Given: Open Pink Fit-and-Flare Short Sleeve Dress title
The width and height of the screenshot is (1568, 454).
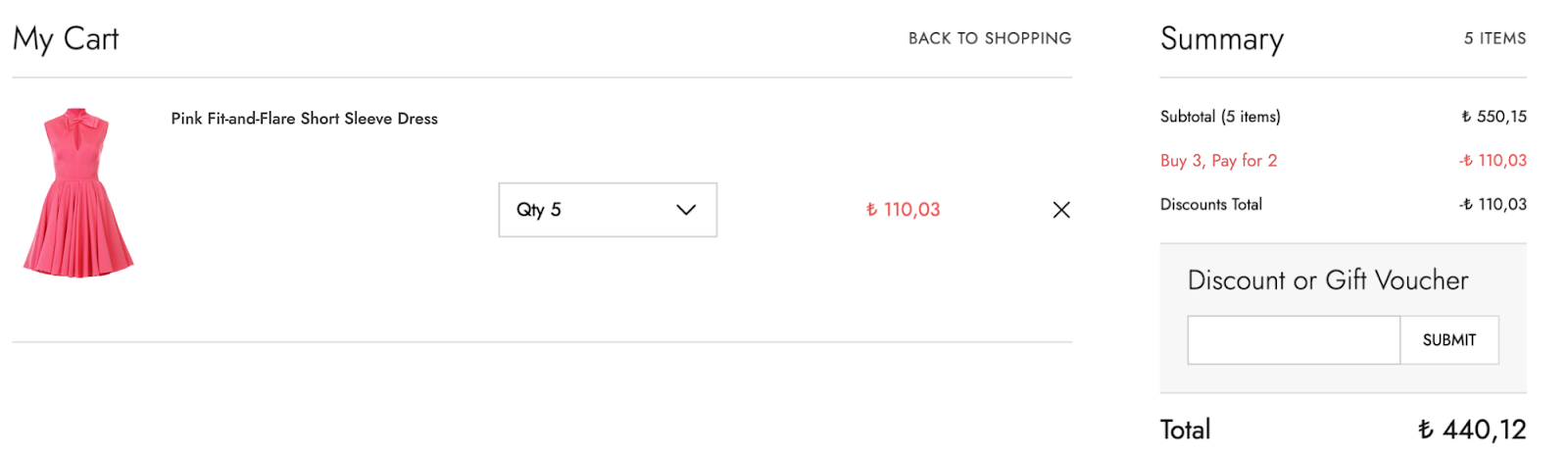Looking at the screenshot, I should click(304, 119).
